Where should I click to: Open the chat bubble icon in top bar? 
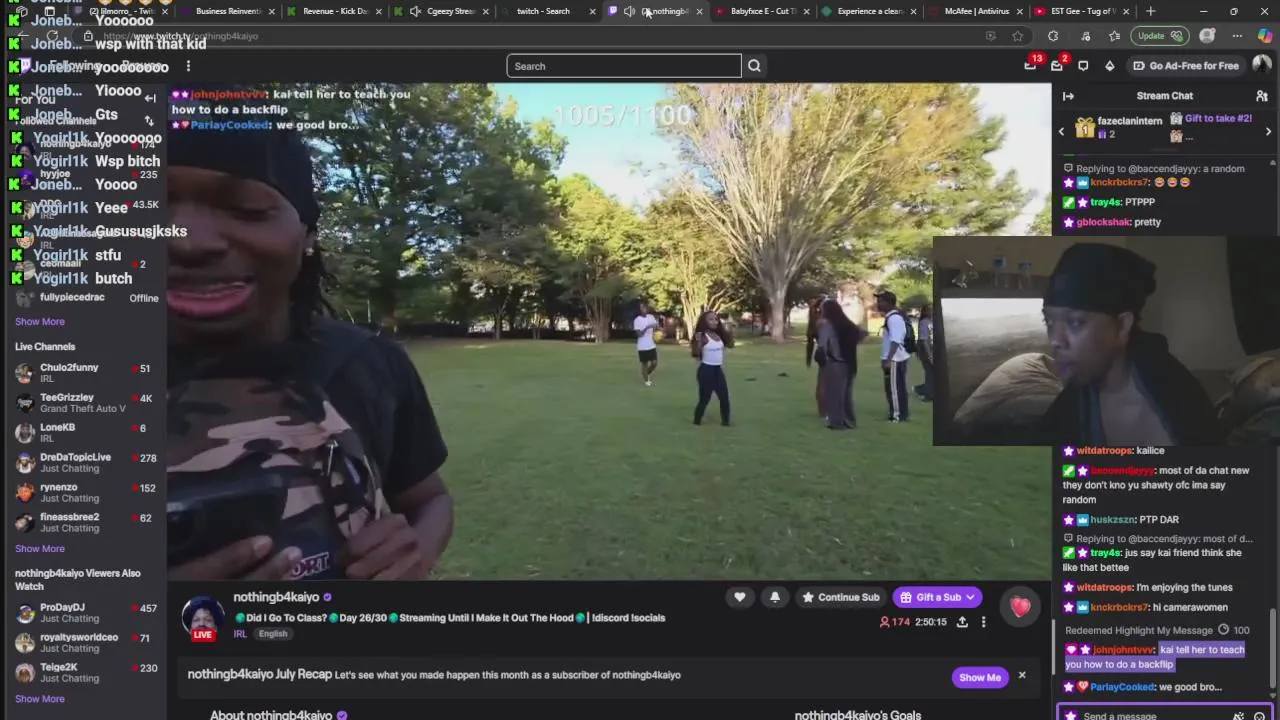click(1083, 66)
